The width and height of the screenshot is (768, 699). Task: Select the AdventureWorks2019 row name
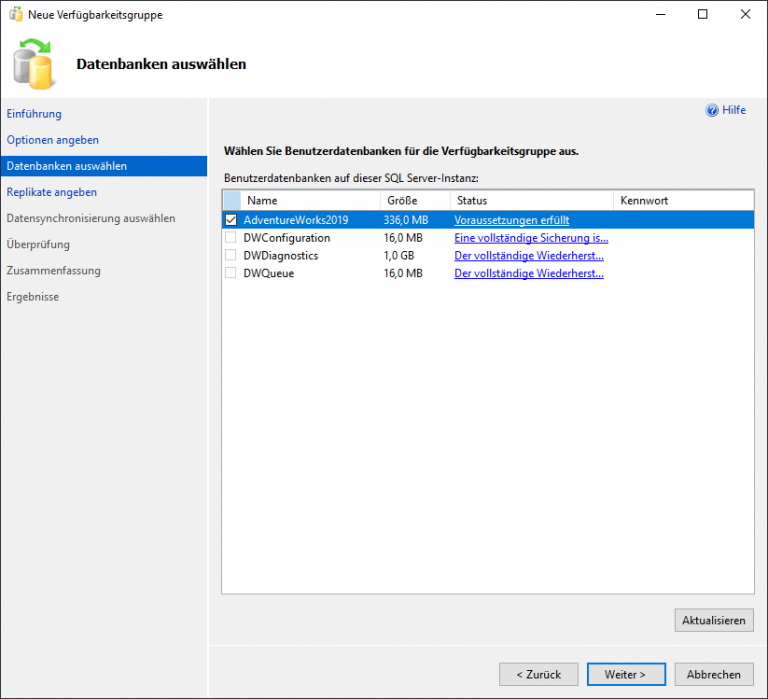pos(296,220)
